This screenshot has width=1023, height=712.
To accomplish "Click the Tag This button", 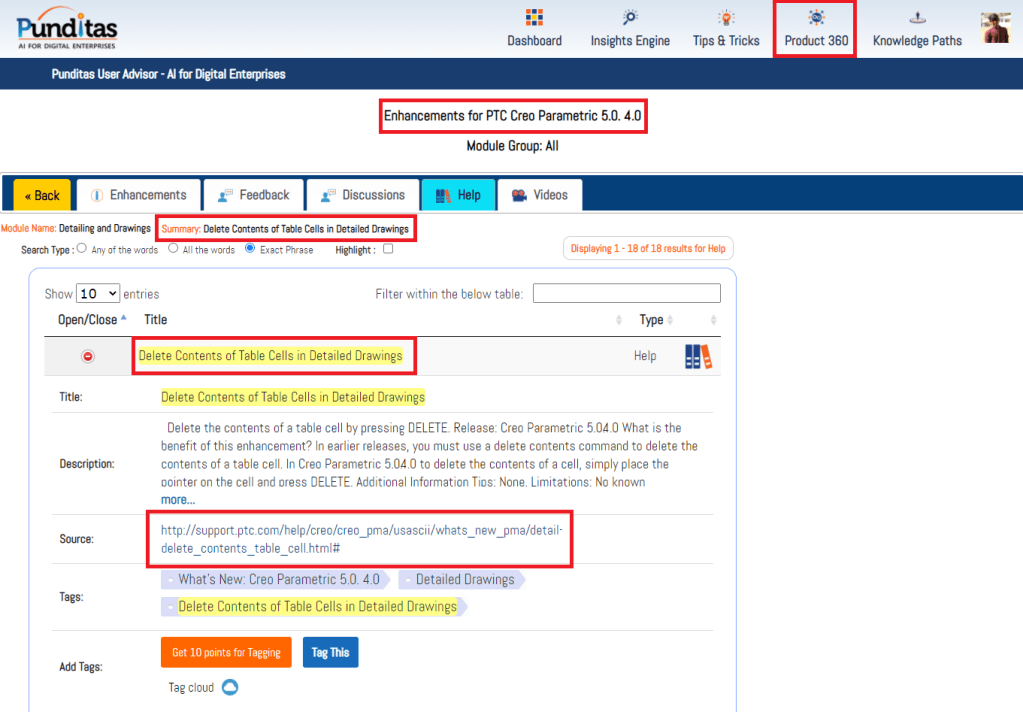I will (x=330, y=652).
